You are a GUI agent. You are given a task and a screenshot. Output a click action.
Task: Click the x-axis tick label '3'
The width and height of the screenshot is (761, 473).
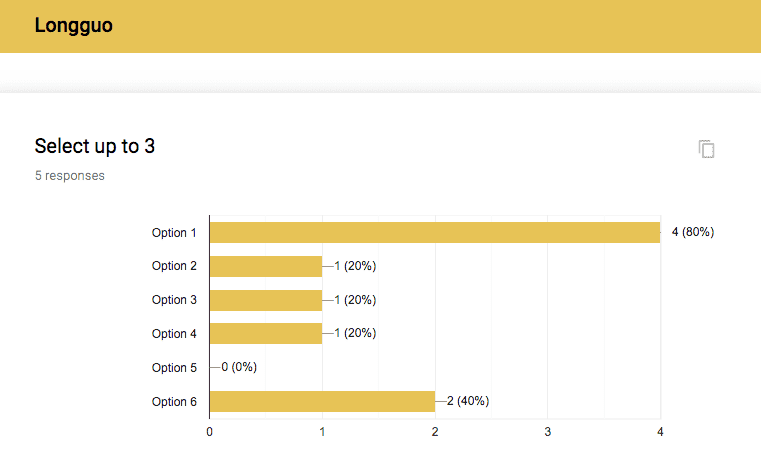tap(547, 432)
